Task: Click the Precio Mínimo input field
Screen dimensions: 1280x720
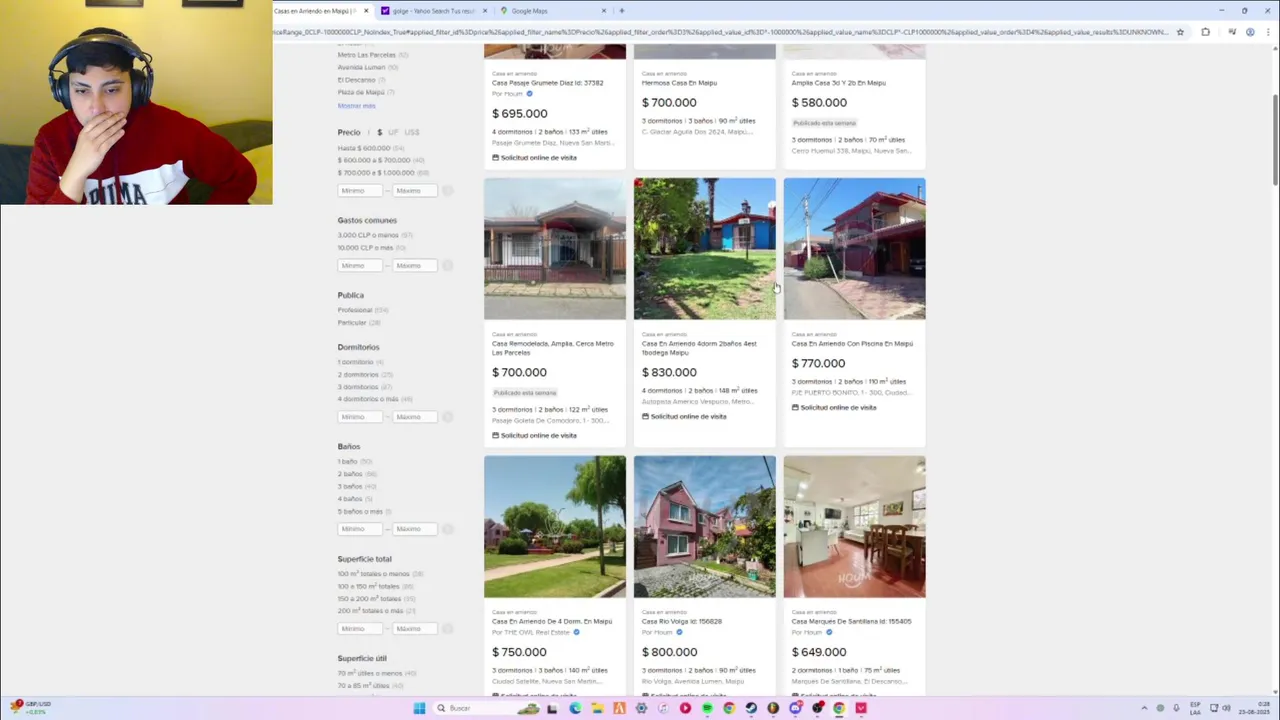Action: 361,190
